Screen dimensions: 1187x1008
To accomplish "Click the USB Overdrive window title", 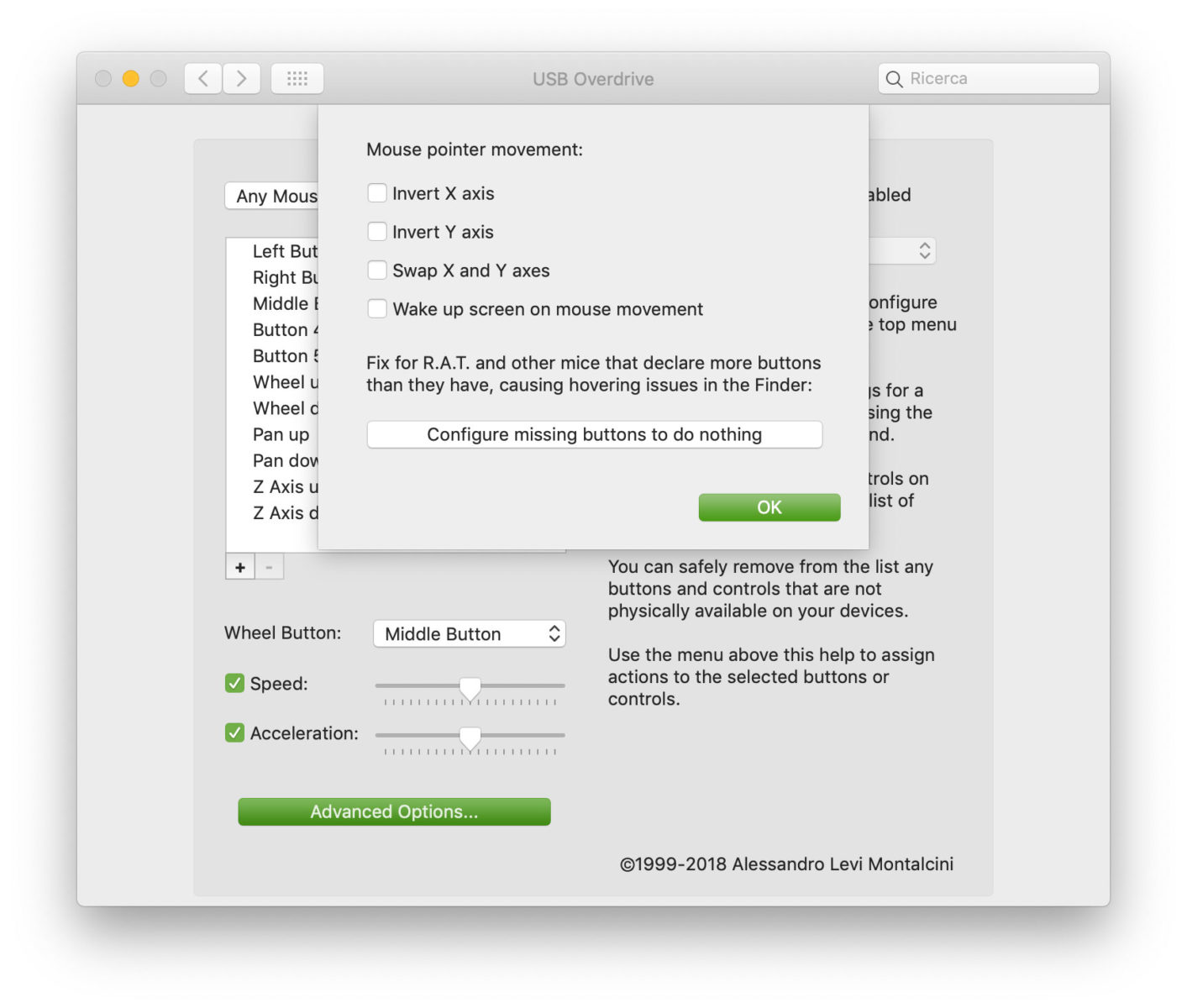I will pyautogui.click(x=593, y=79).
